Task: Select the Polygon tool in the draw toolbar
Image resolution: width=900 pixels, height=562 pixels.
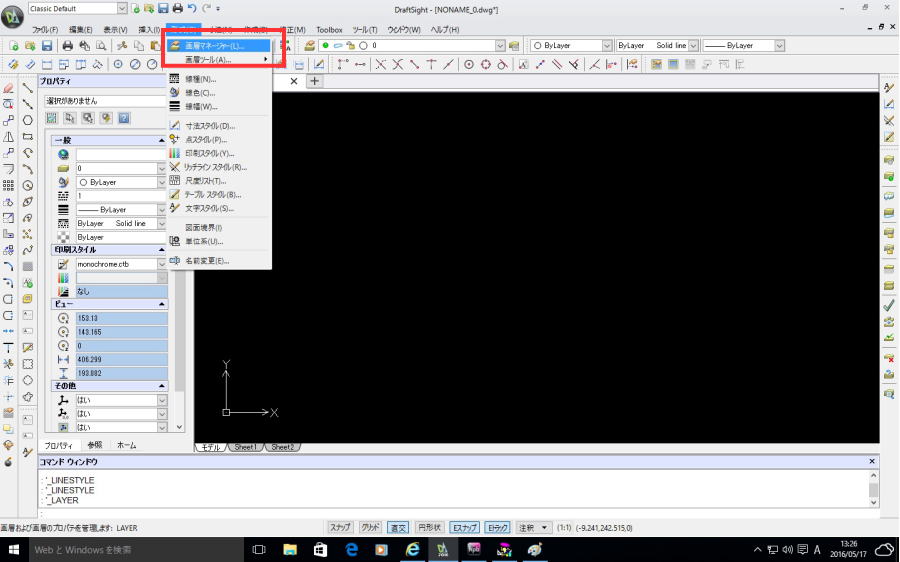Action: point(28,120)
